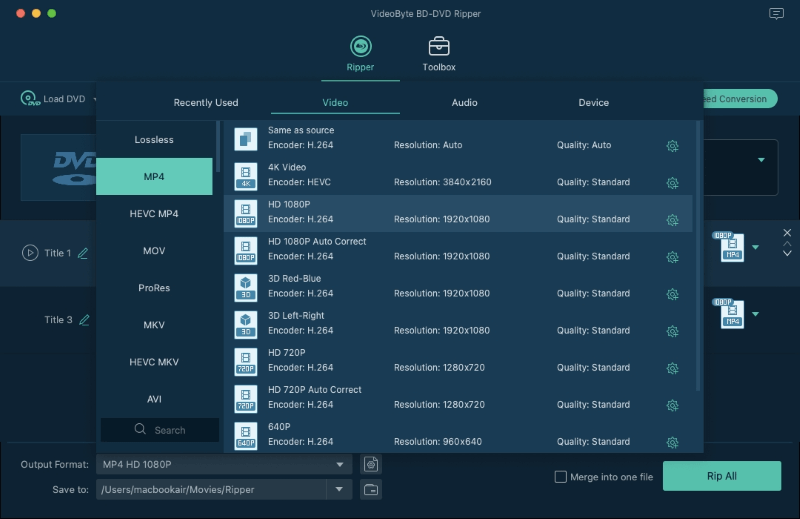Select "Resolution: 960x640" in the 640P row
The width and height of the screenshot is (800, 519).
pos(438,441)
